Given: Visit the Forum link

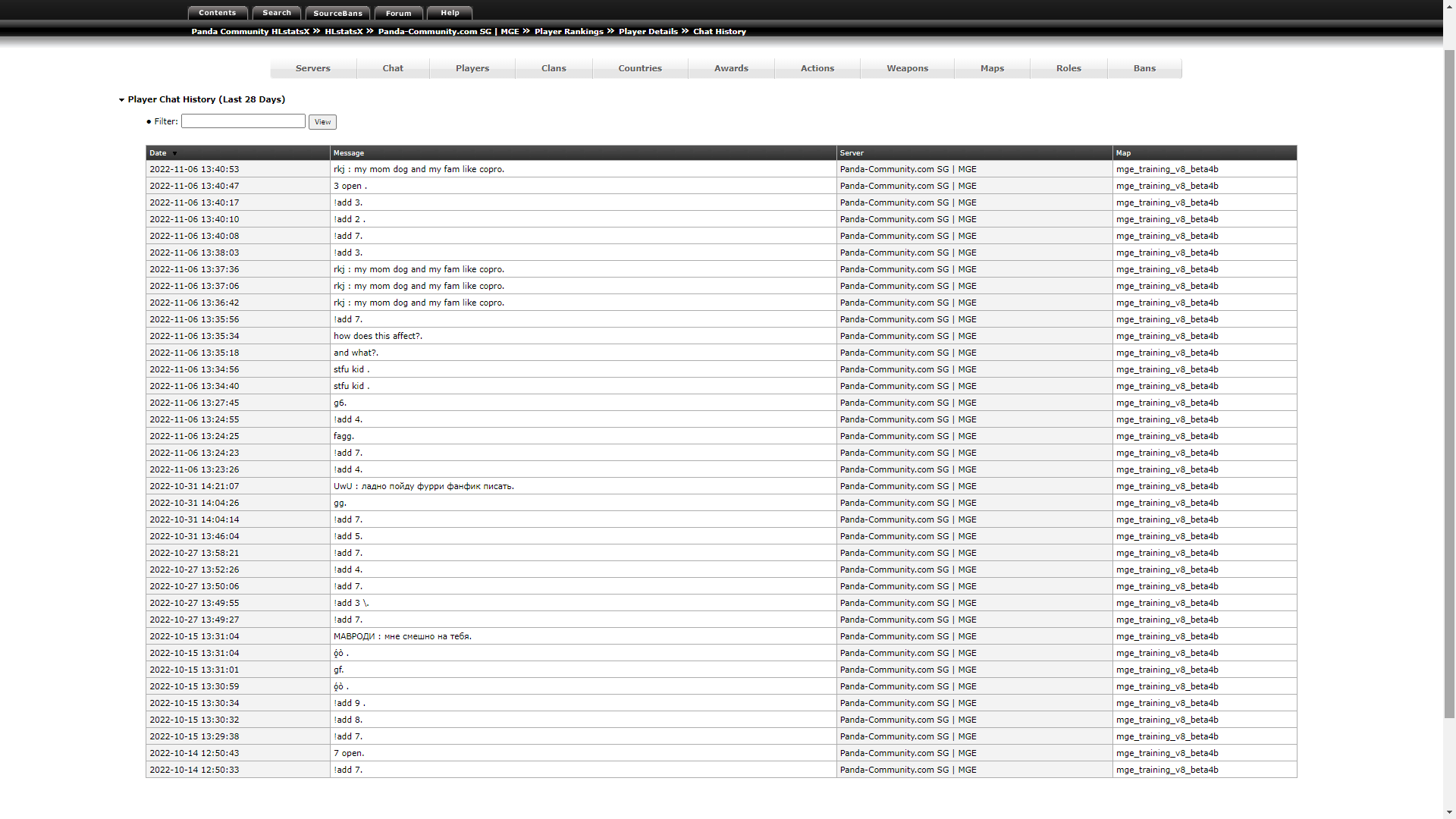Looking at the screenshot, I should (x=398, y=12).
